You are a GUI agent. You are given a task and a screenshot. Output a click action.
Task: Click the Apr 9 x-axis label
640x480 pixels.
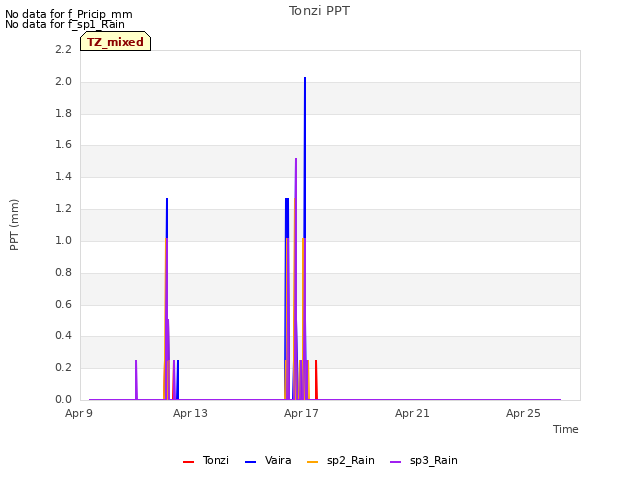[x=79, y=413]
